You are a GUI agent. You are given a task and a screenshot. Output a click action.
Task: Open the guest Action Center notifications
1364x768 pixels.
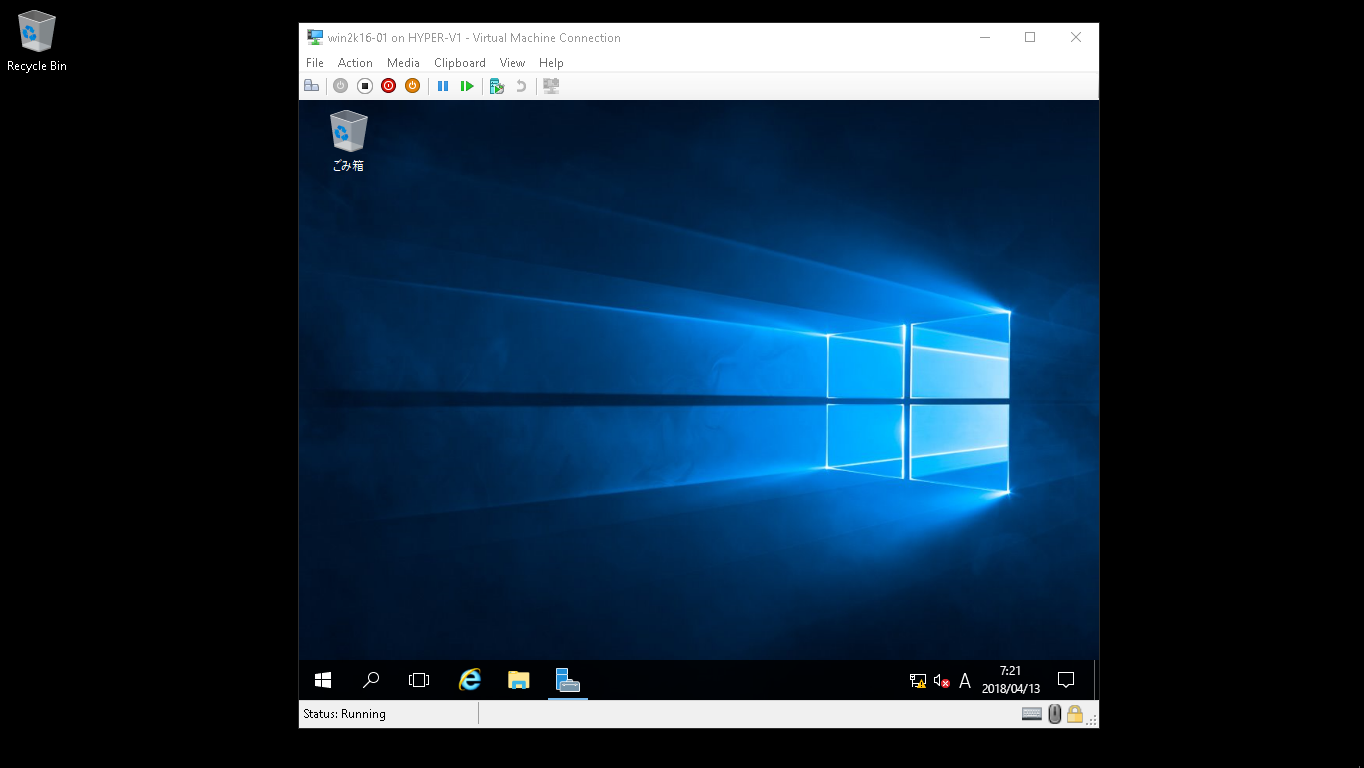pos(1066,680)
